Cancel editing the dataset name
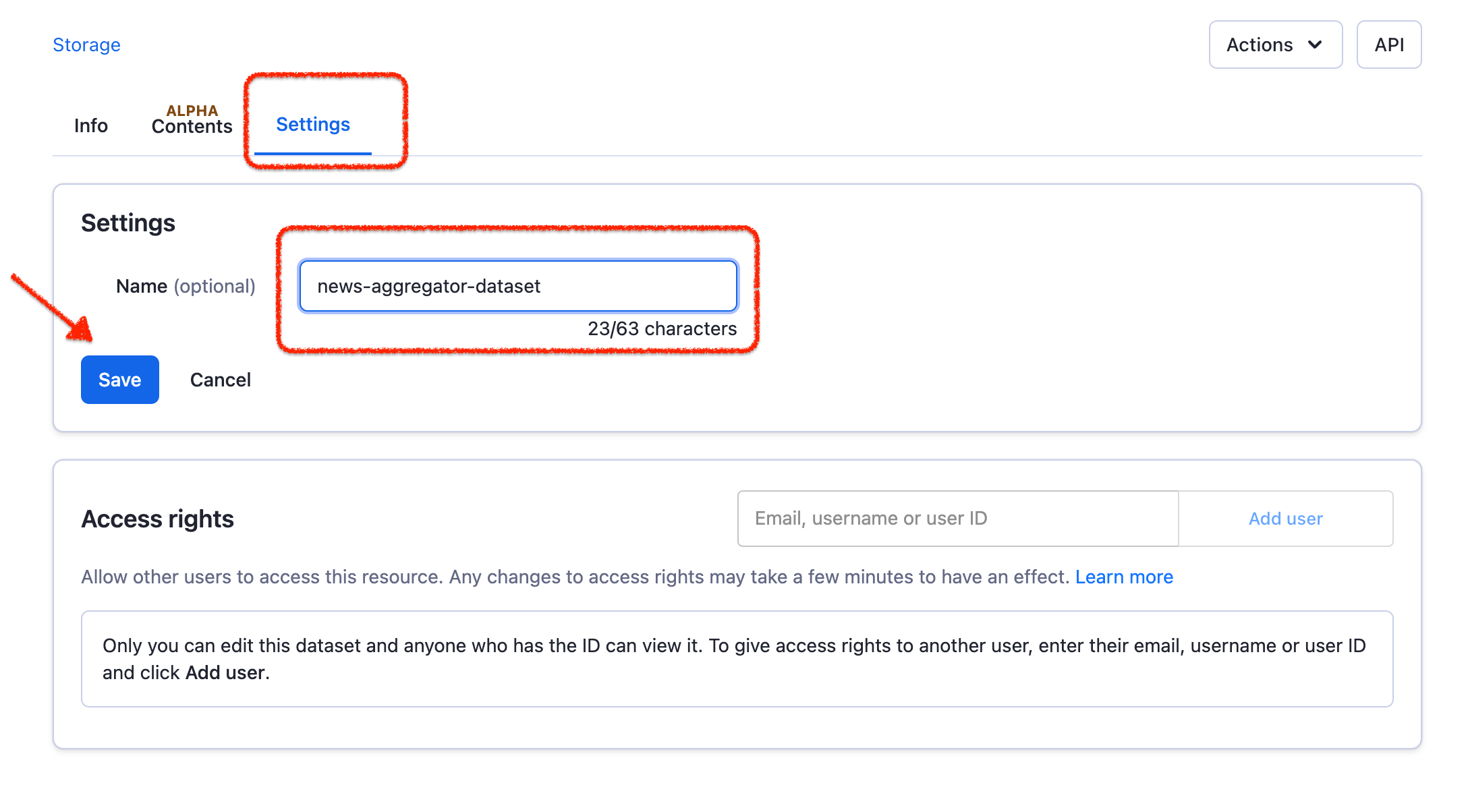Screen dimensions: 1468x812 point(220,380)
